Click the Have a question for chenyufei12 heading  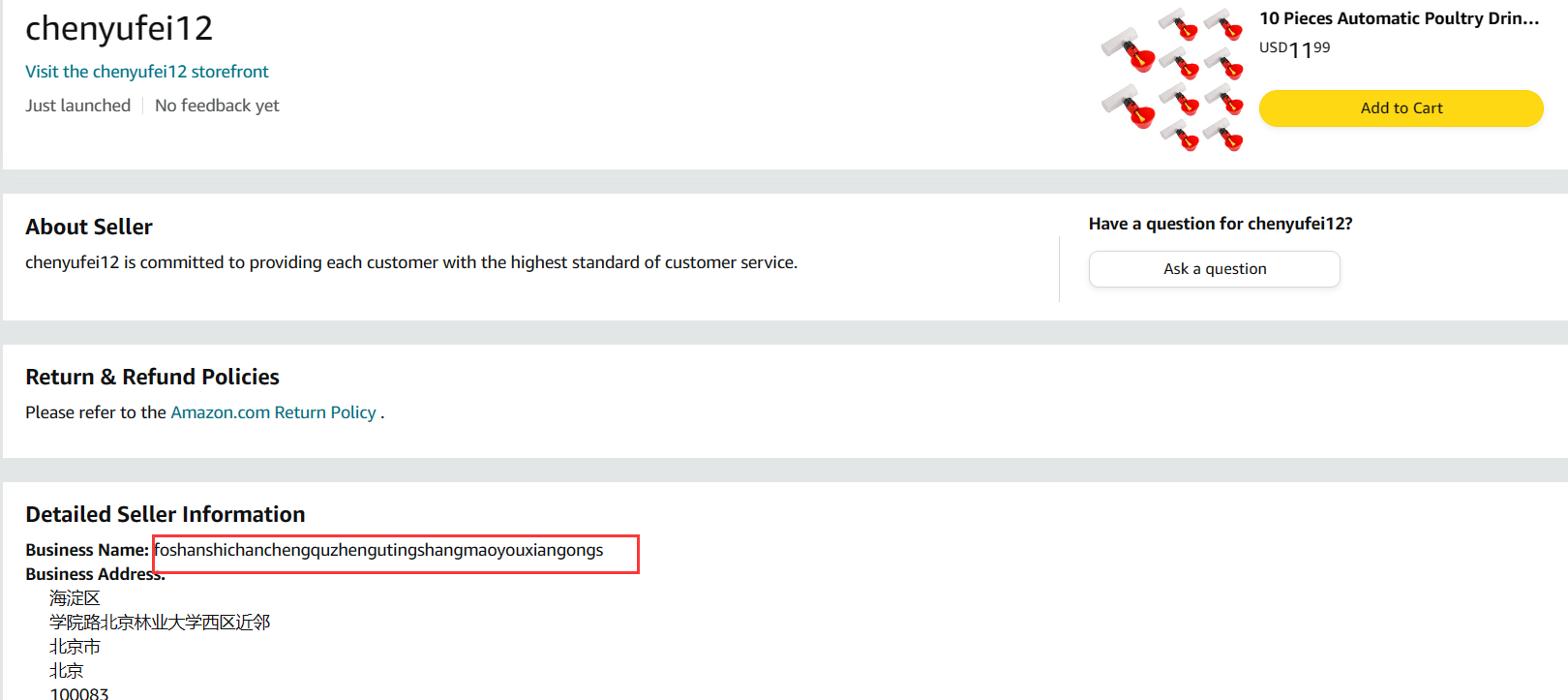1220,224
